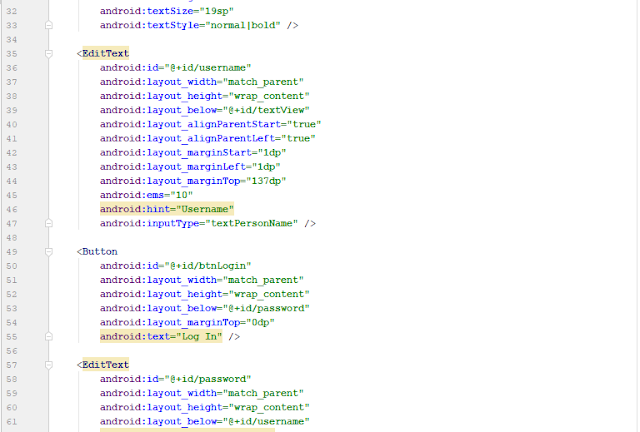The image size is (640, 432).
Task: Click fold end marker at line 33
Action: point(49,25)
